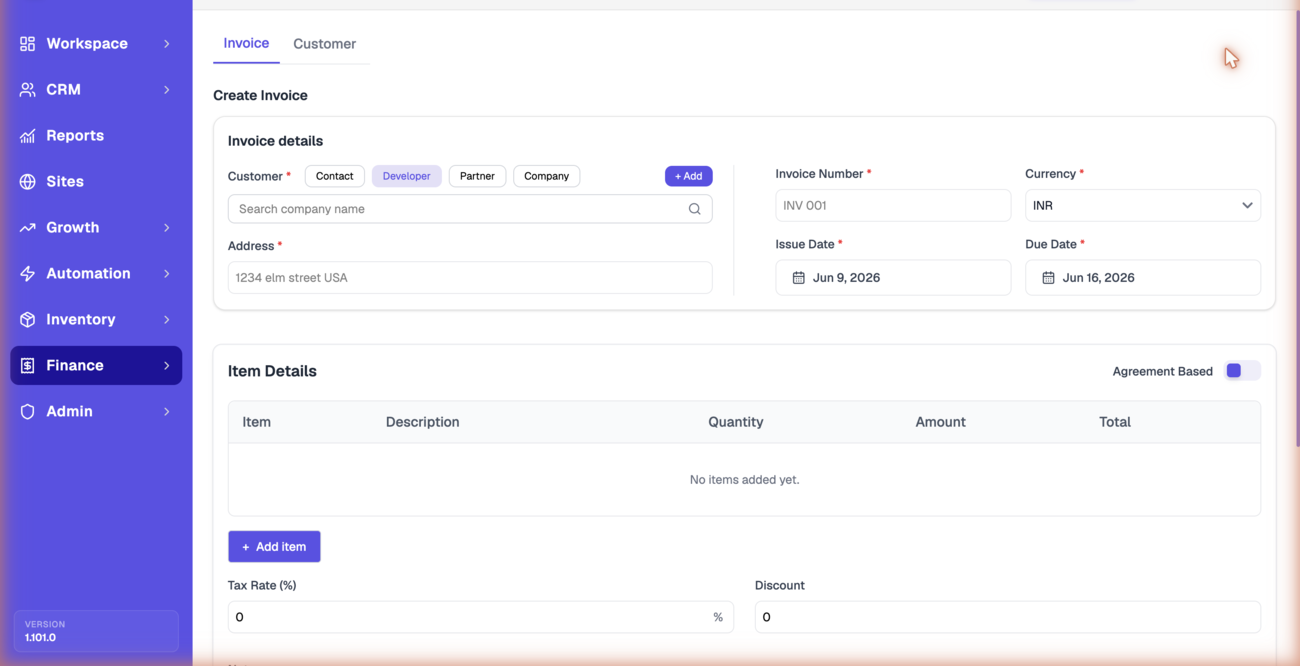
Task: Click the page vertical scrollbar
Action: point(1297,230)
